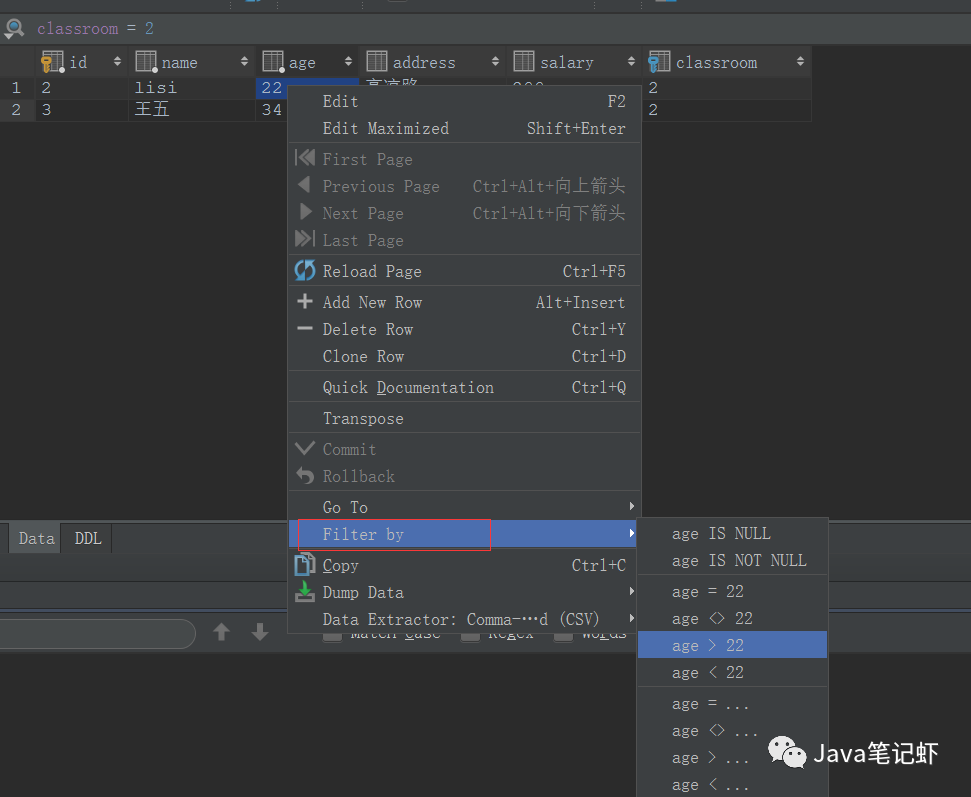The width and height of the screenshot is (971, 797).
Task: Click the address column table icon
Action: pyautogui.click(x=377, y=62)
